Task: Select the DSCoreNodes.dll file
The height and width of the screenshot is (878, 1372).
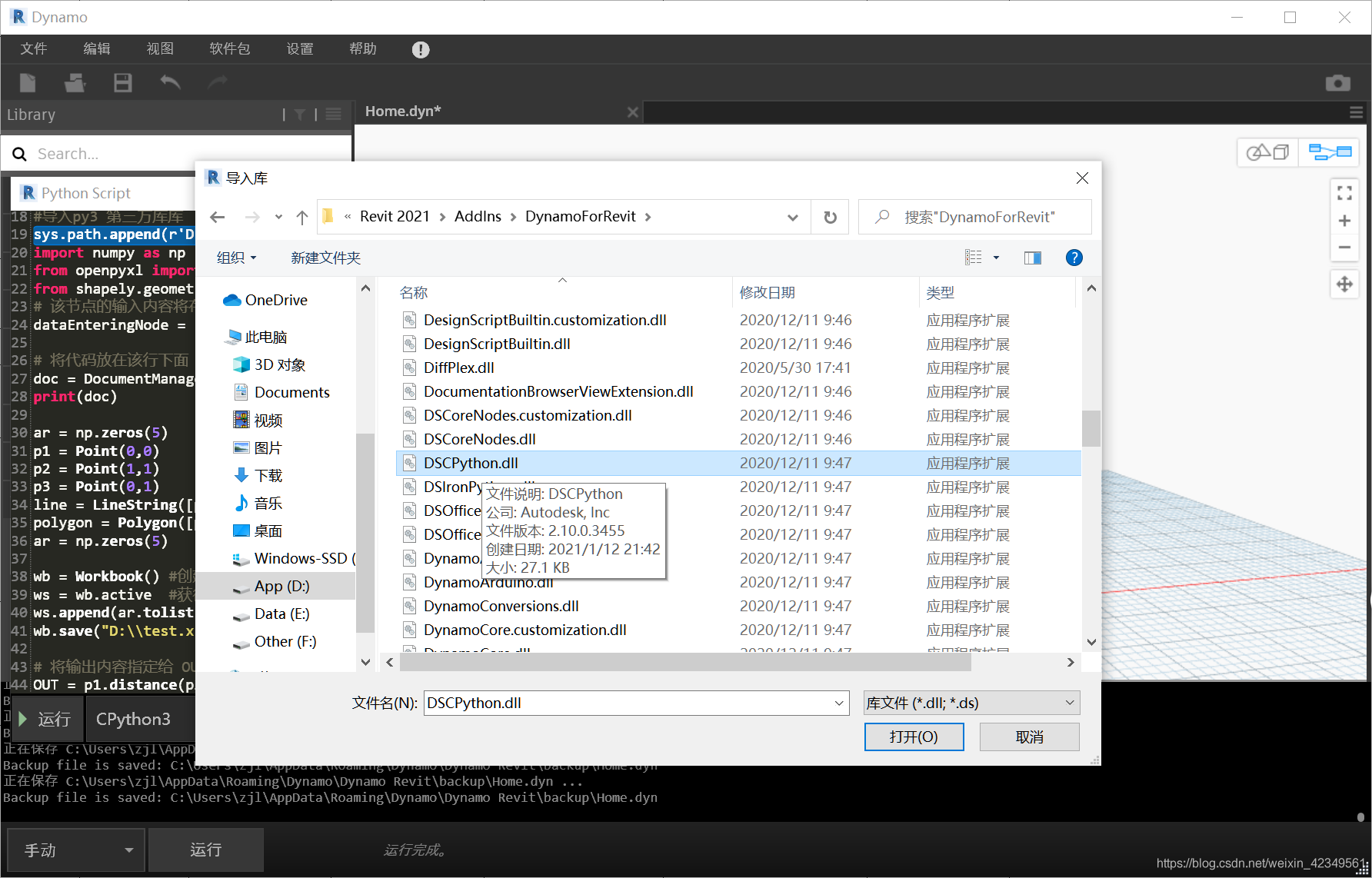Action: coord(480,439)
